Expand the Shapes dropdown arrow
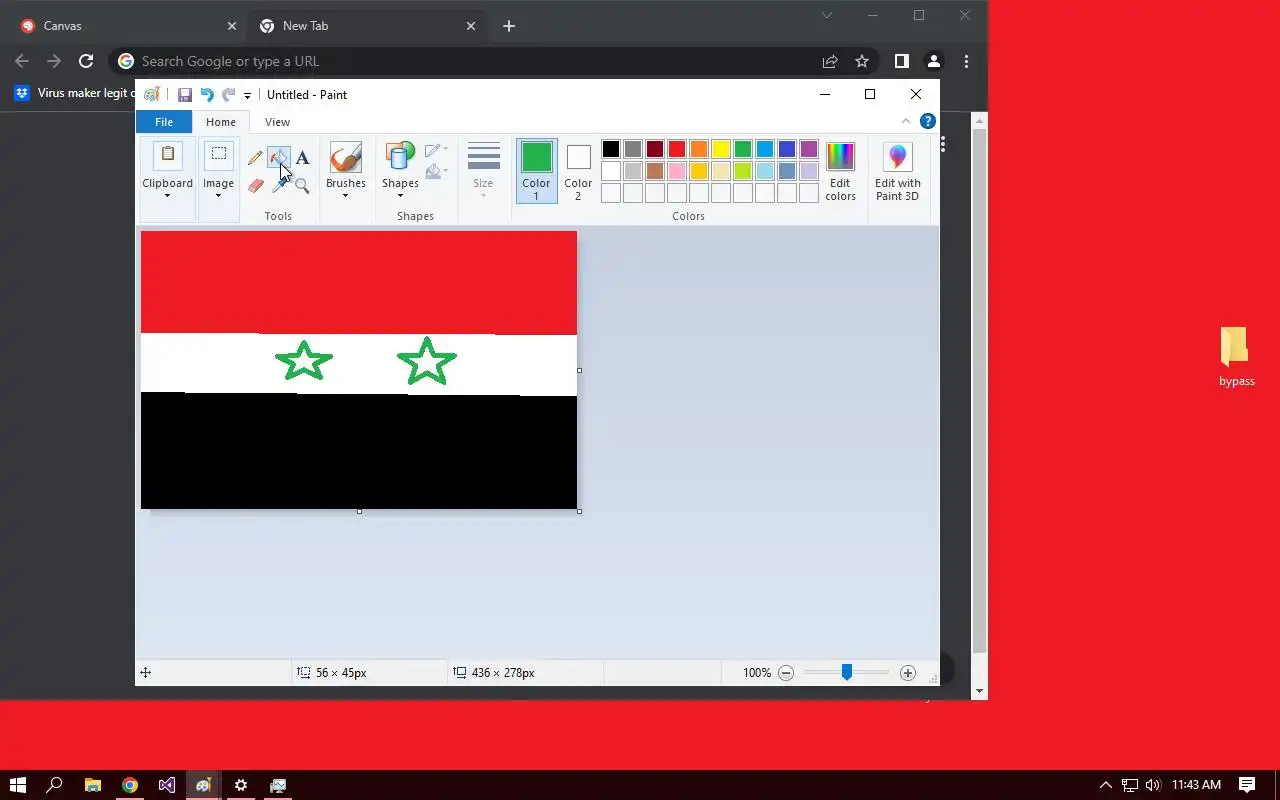This screenshot has height=800, width=1280. click(x=400, y=196)
